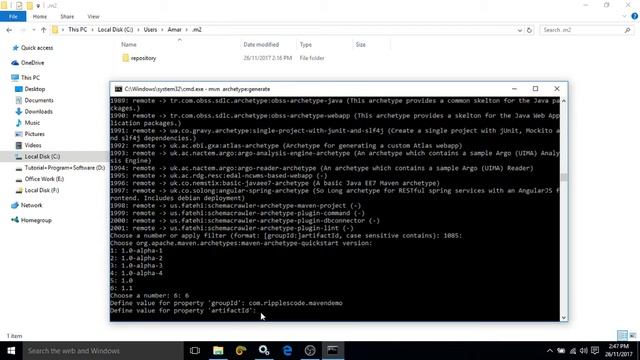Click Local Disk (C:) in breadcrumb

click(x=115, y=30)
